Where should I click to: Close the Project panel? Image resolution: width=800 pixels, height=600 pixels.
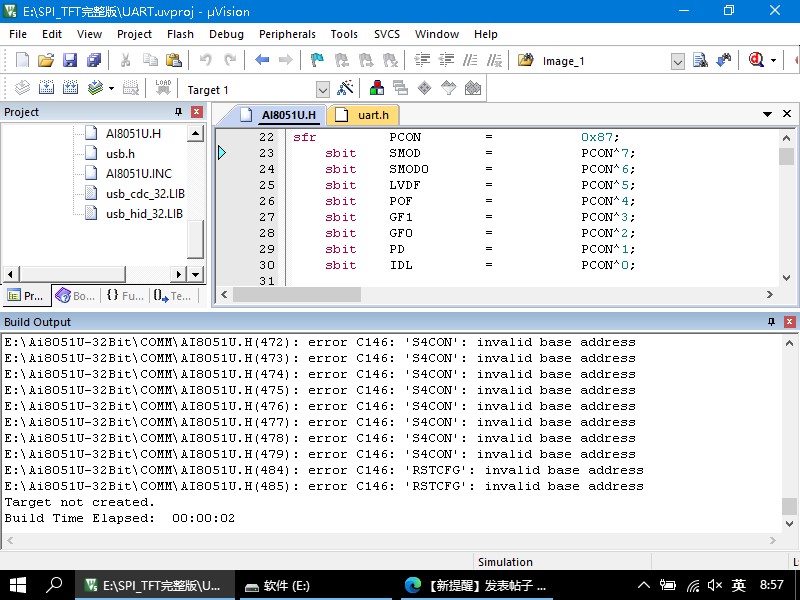click(196, 112)
